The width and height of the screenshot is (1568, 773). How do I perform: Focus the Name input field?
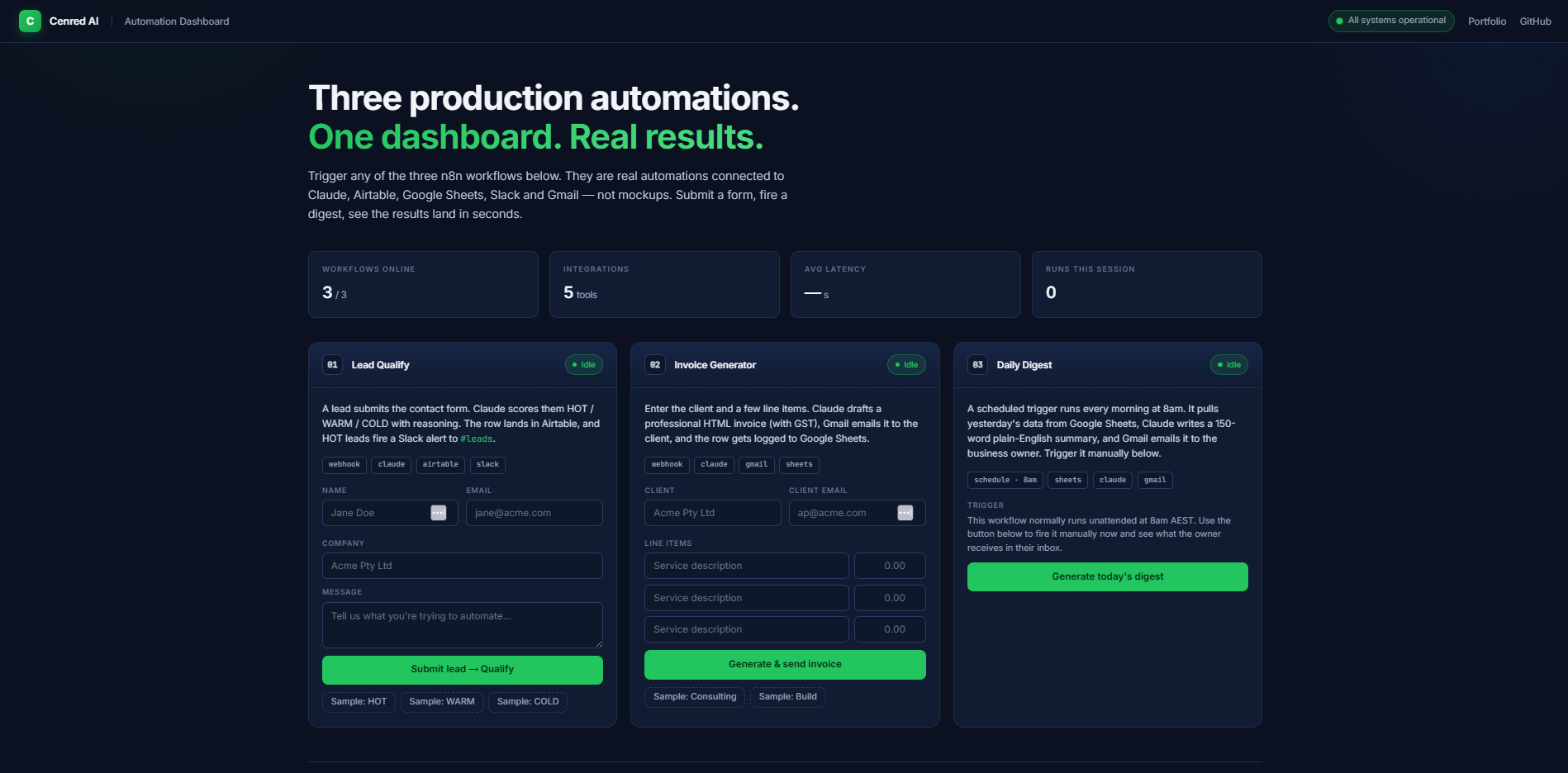pyautogui.click(x=390, y=513)
